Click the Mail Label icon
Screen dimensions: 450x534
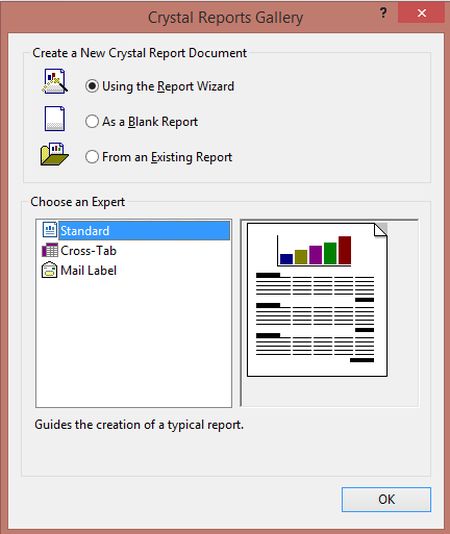(x=49, y=270)
